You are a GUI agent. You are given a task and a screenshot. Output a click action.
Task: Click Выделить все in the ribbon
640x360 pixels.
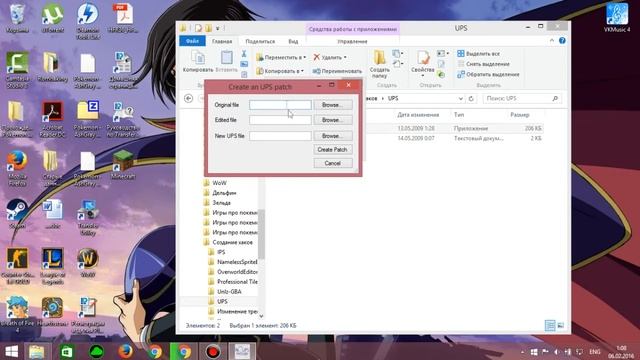[478, 53]
